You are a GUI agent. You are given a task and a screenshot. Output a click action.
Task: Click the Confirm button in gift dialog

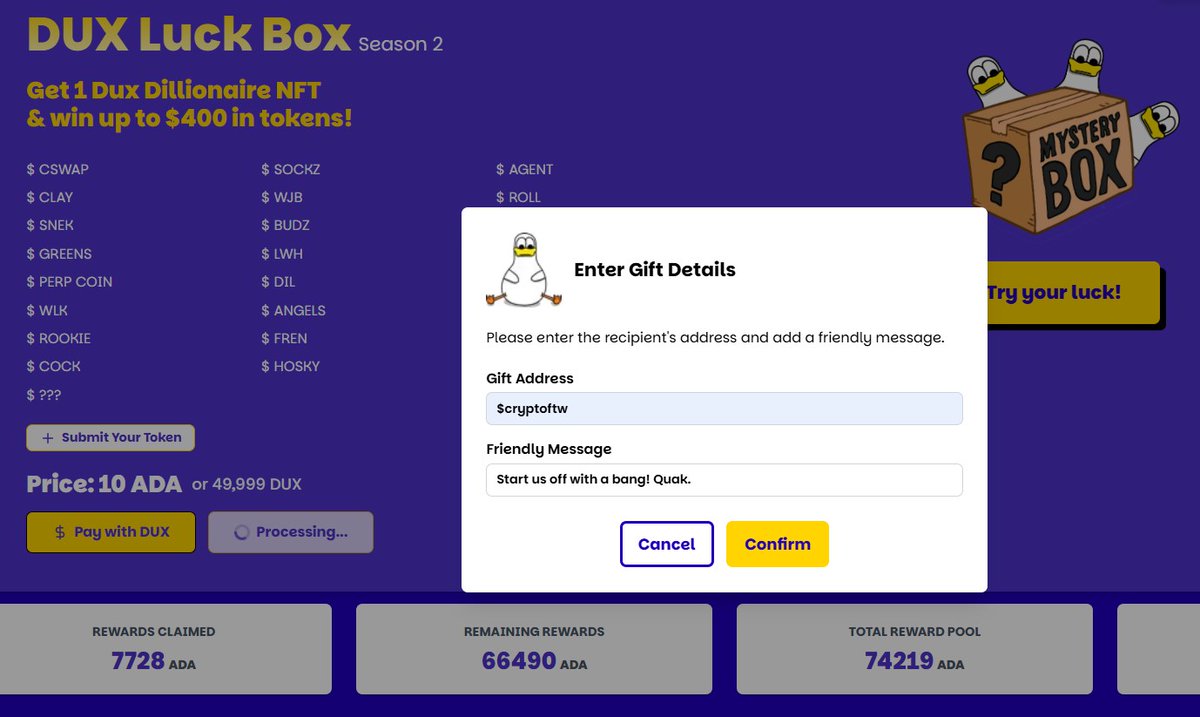[x=777, y=544]
